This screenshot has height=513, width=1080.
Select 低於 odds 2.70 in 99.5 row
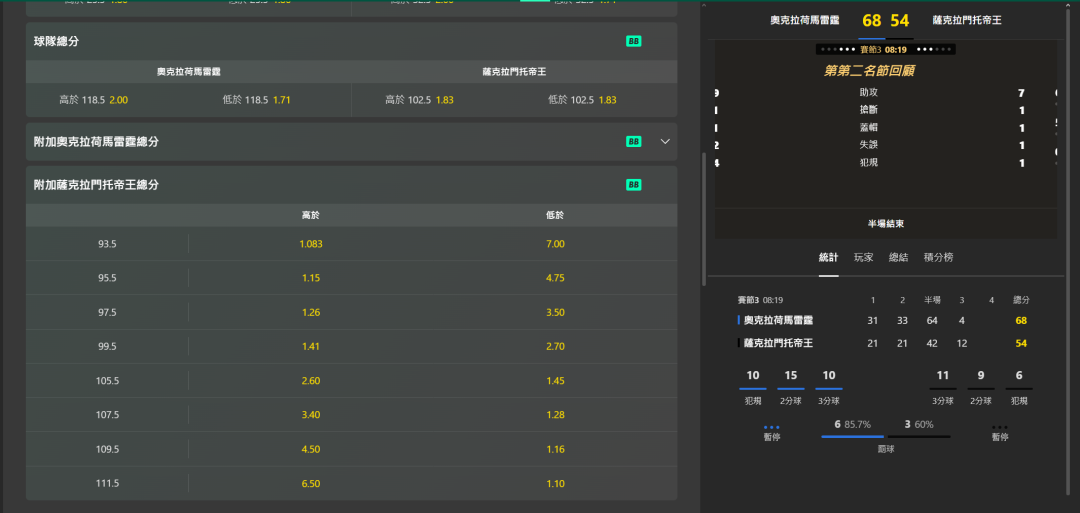555,346
